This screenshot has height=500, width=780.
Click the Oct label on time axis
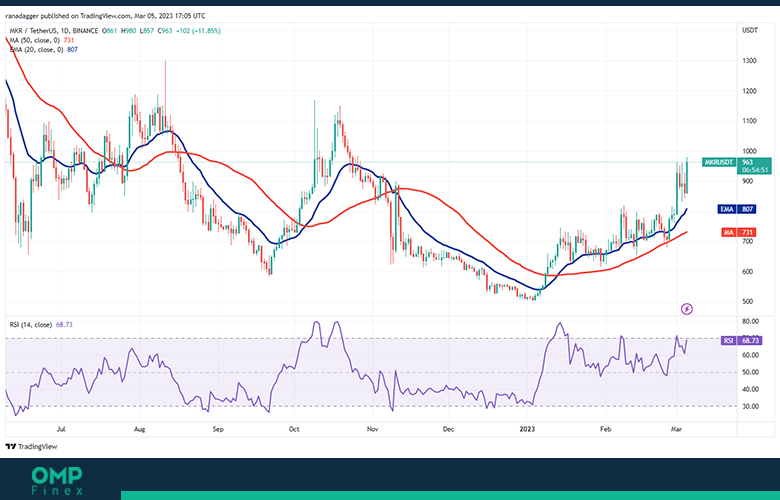tap(294, 429)
